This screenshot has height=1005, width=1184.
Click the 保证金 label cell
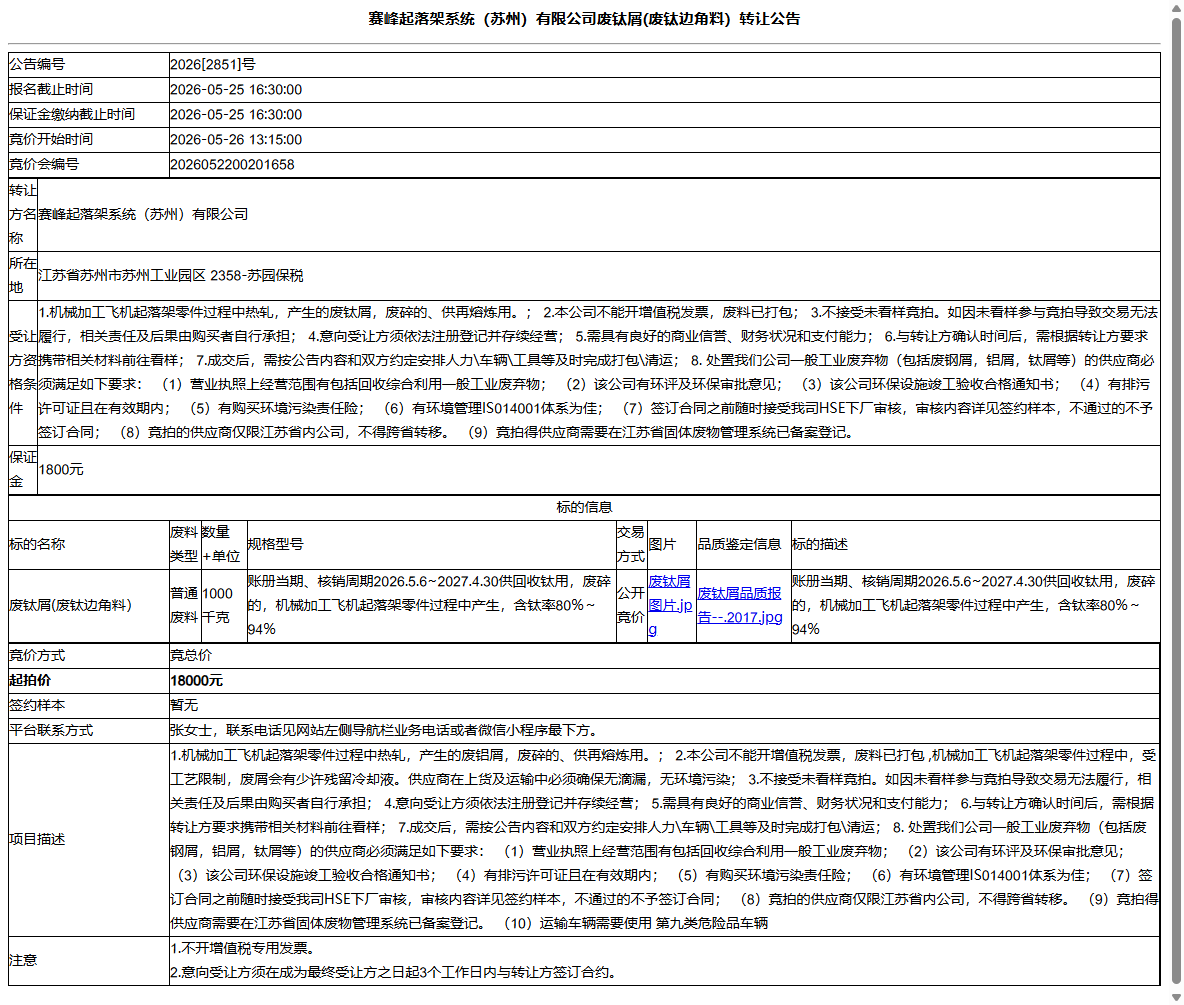[x=23, y=470]
